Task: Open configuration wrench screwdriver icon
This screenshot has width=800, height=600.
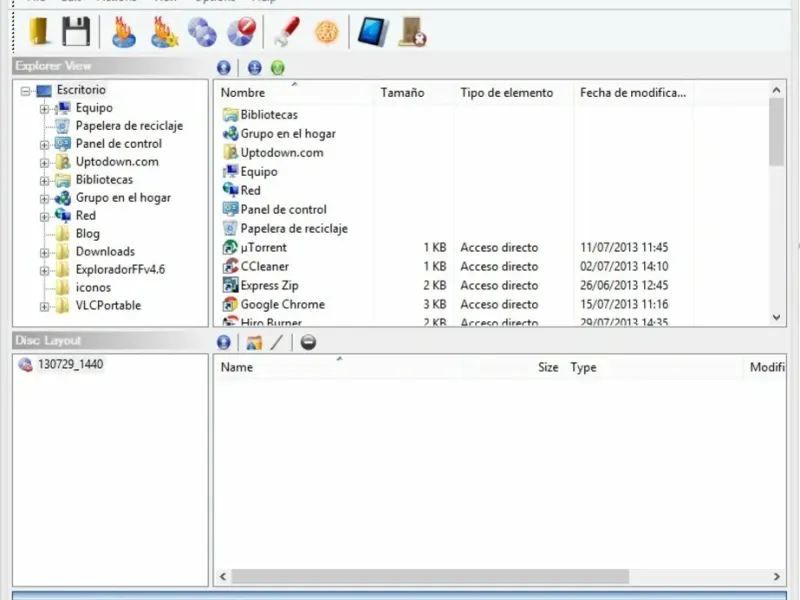Action: click(287, 32)
